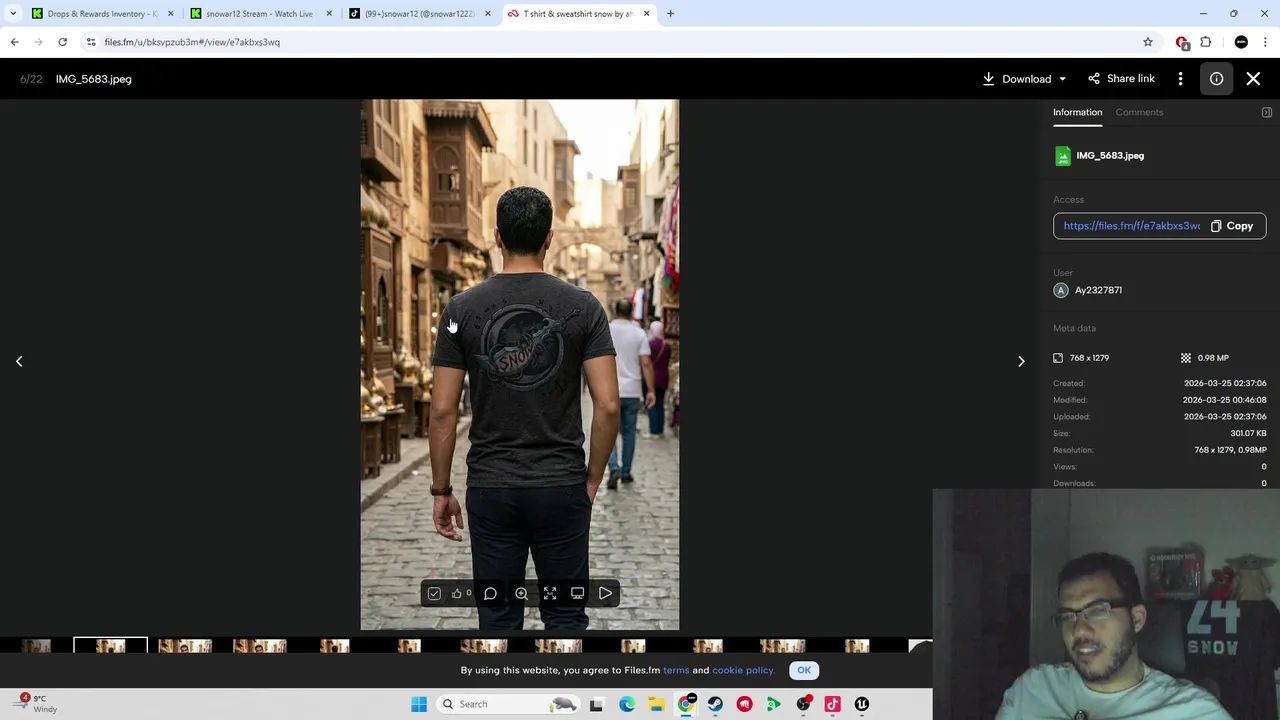Screen dimensions: 1280x720
Task: Collapse the side panel icon
Action: (1266, 112)
